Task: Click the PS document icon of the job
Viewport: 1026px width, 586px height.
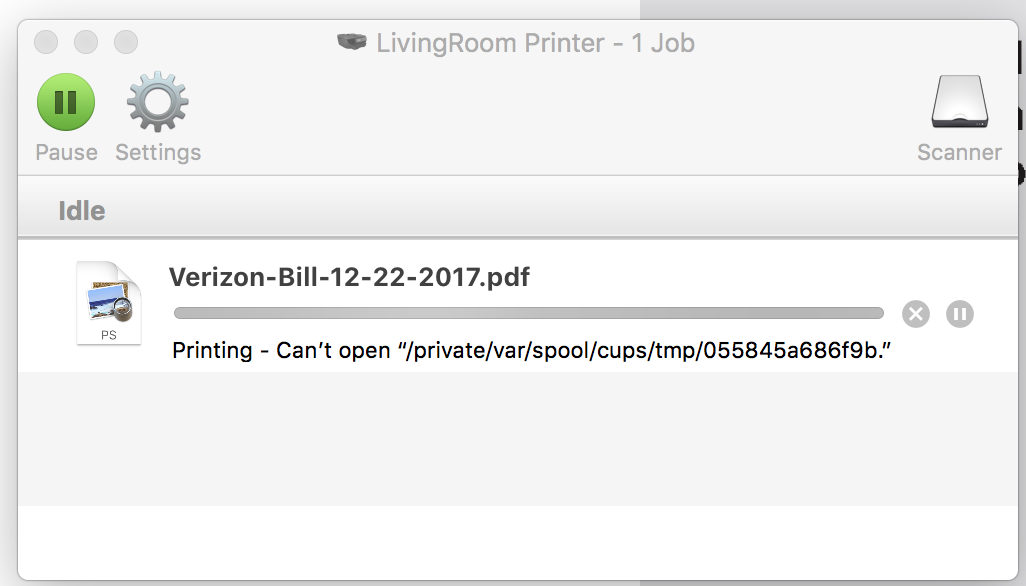Action: (108, 303)
